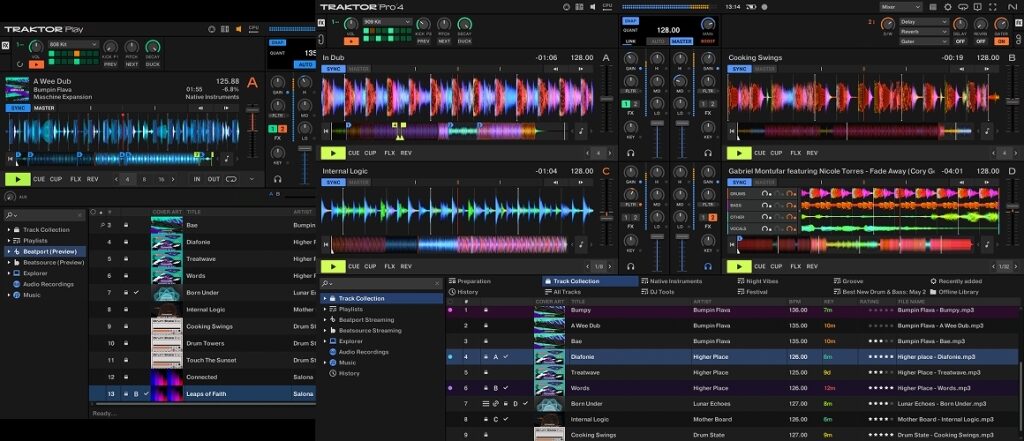Screen dimensions: 1024x441
Task: Toggle SYNC on In Dub deck
Action: click(x=333, y=69)
